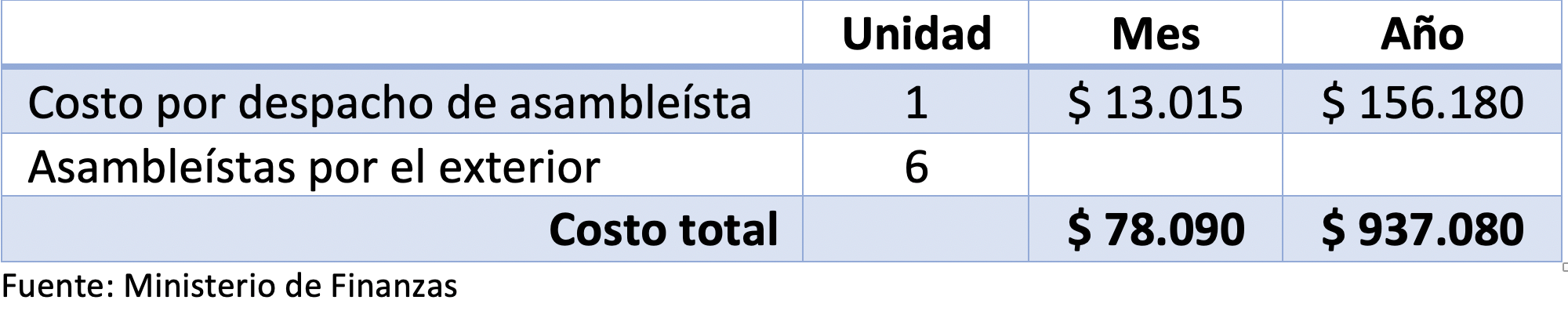Click the Unidad column header

point(916,34)
